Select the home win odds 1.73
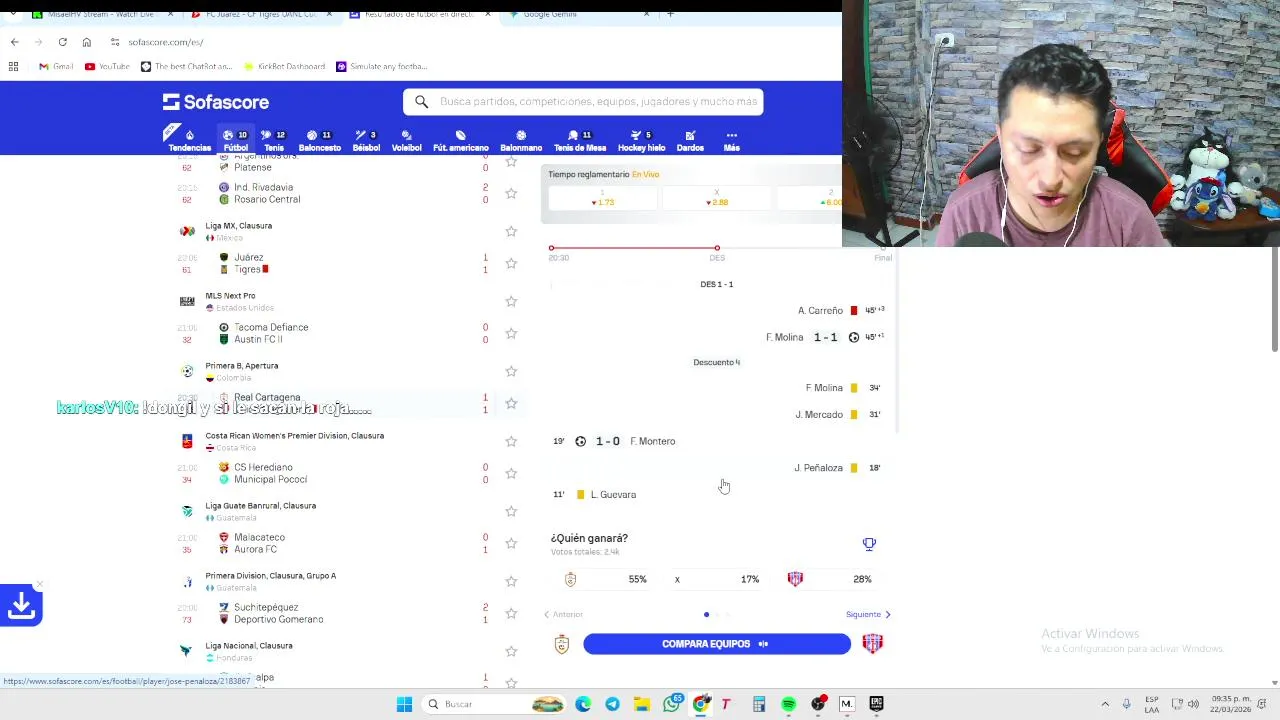This screenshot has width=1280, height=720. pyautogui.click(x=602, y=197)
